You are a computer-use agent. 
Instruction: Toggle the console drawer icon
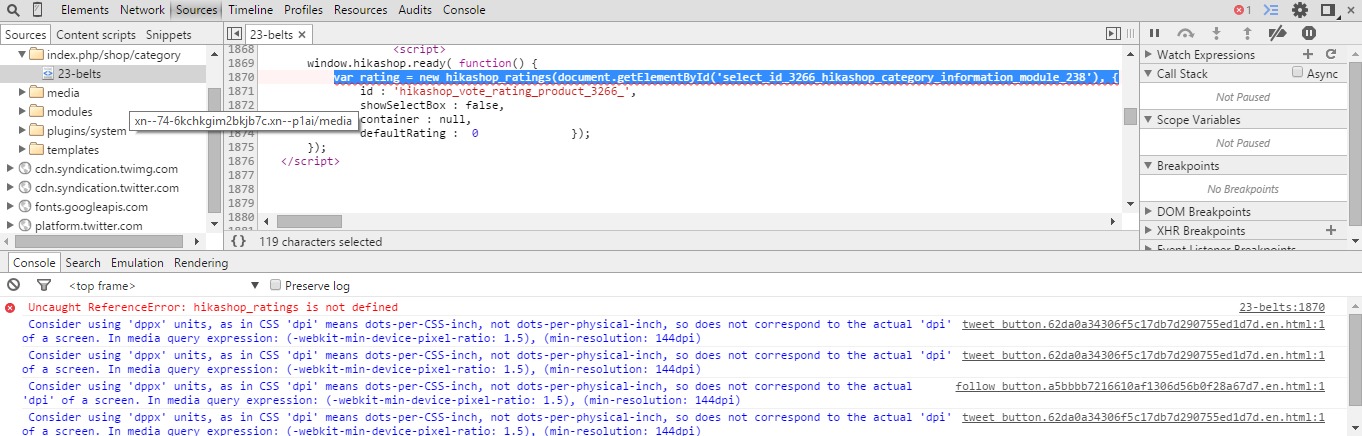[1272, 10]
